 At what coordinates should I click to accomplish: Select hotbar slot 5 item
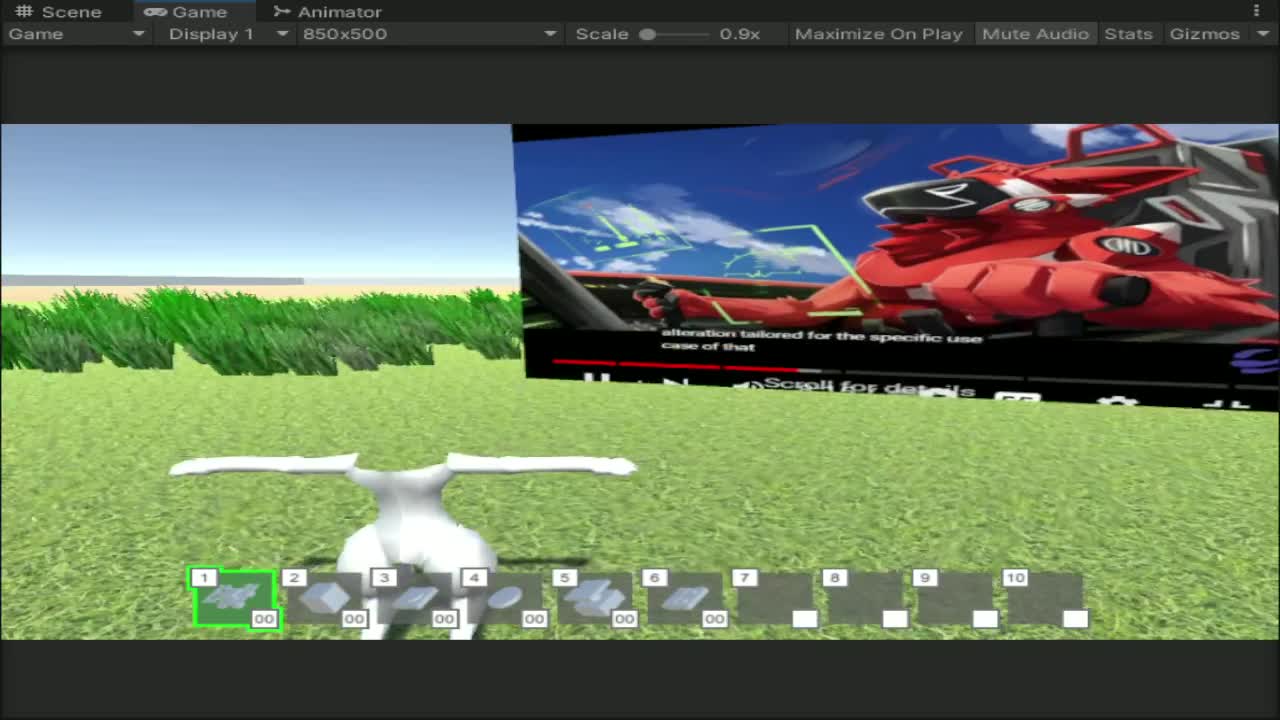[x=594, y=599]
